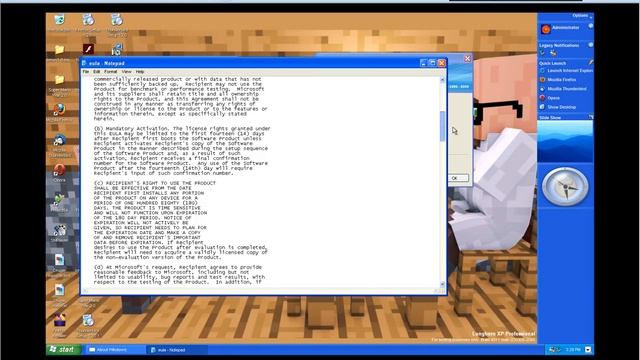Image resolution: width=640 pixels, height=360 pixels.
Task: Collapse the Legacy Notifications sidebar tile
Action: click(x=590, y=45)
